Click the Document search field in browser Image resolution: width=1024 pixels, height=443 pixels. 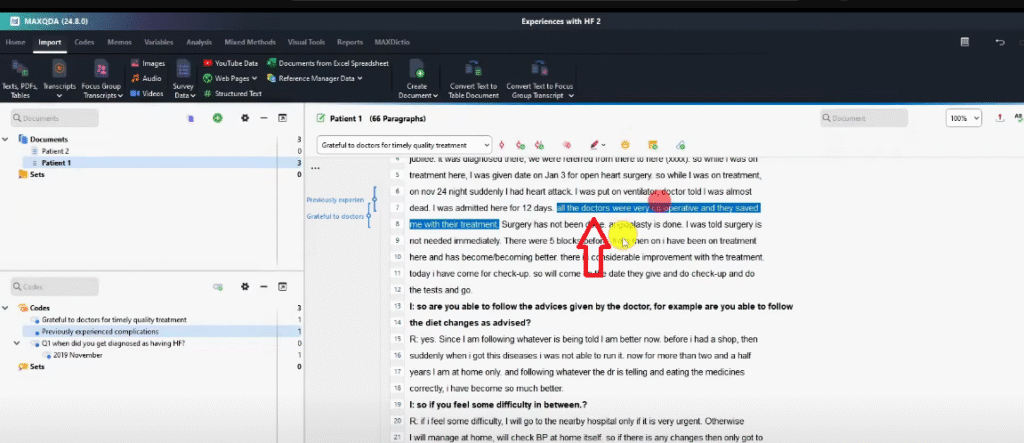tap(864, 118)
